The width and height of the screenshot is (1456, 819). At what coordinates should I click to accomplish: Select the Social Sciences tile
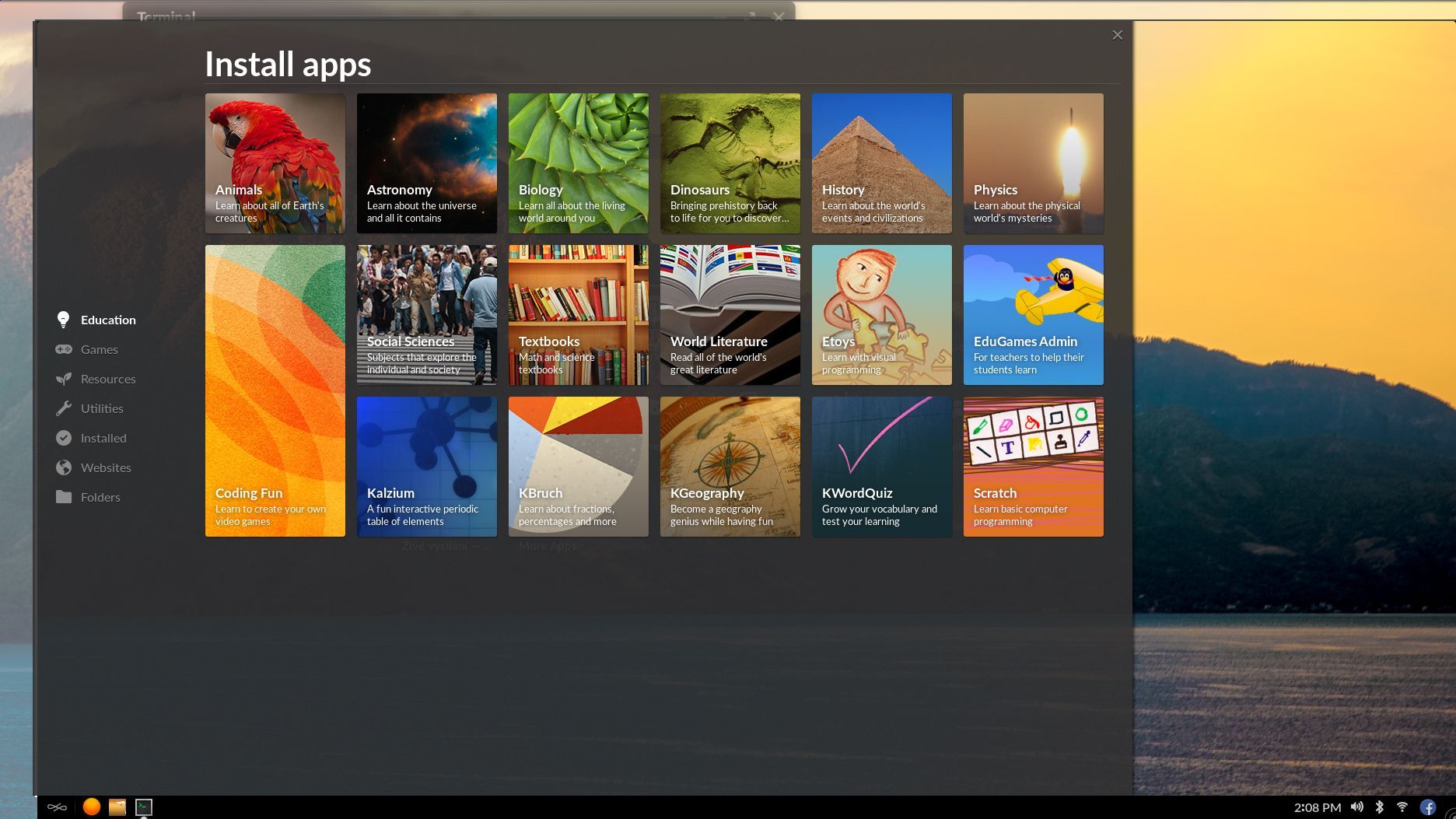[x=427, y=315]
